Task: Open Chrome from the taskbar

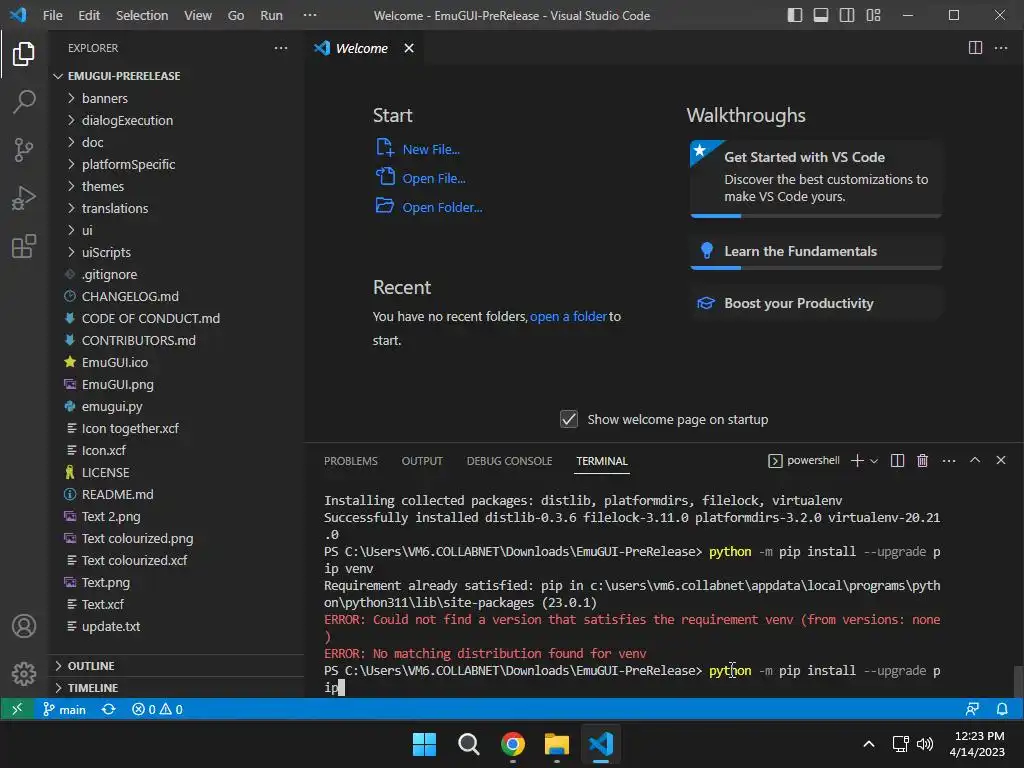Action: tap(513, 744)
